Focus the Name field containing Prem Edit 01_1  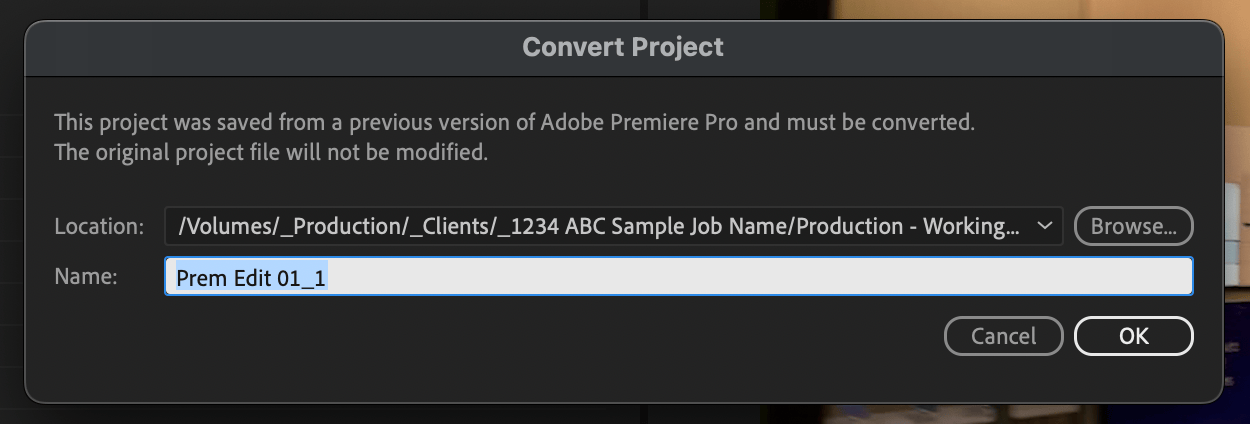678,277
